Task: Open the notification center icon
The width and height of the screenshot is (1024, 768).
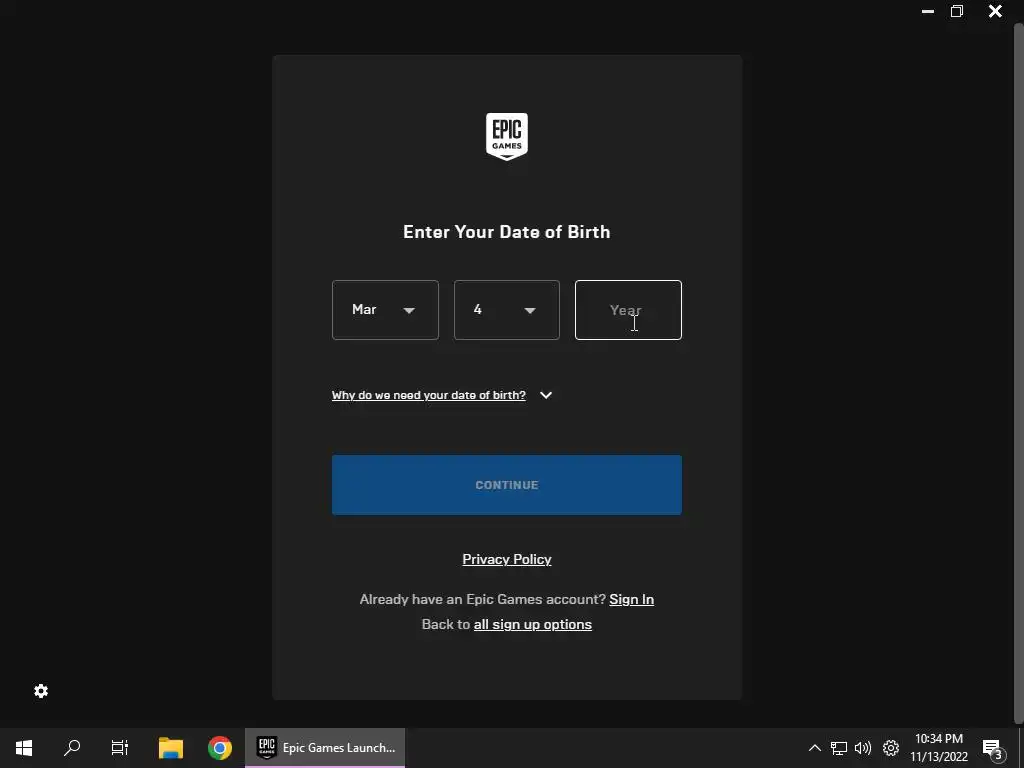Action: coord(992,748)
